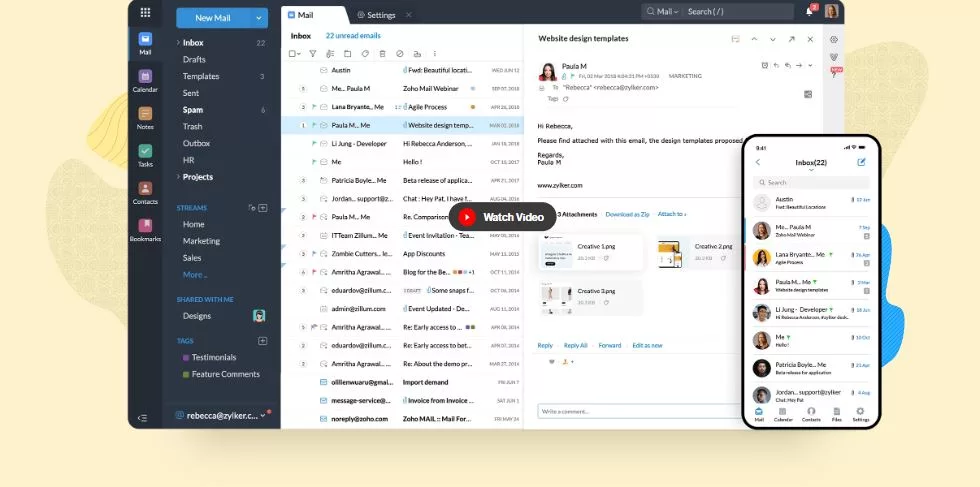This screenshot has height=487, width=980.
Task: Open the notifications bell icon
Action: [809, 11]
